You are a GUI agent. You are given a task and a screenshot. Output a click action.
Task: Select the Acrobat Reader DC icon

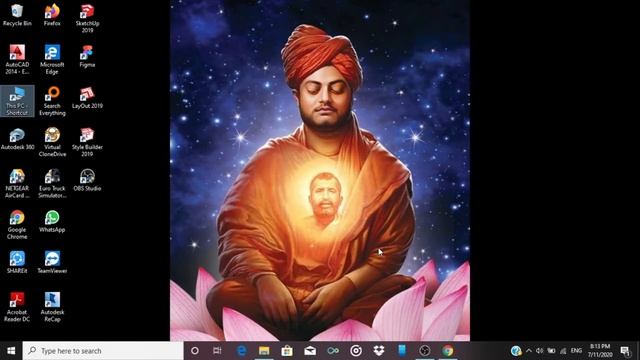[17, 307]
